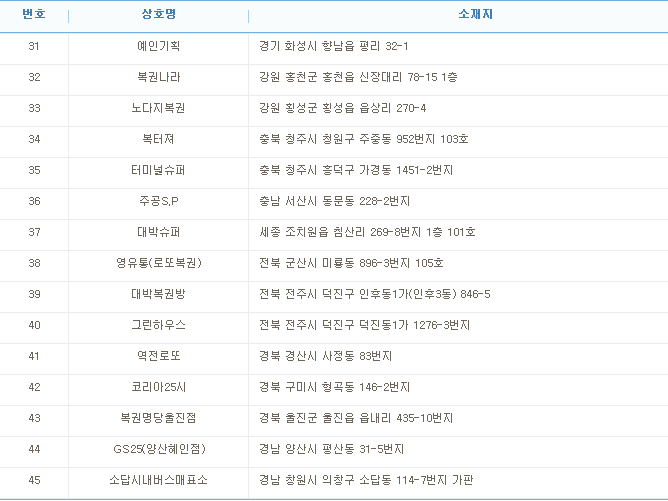Select store name 터미널슈퍼

158,170
